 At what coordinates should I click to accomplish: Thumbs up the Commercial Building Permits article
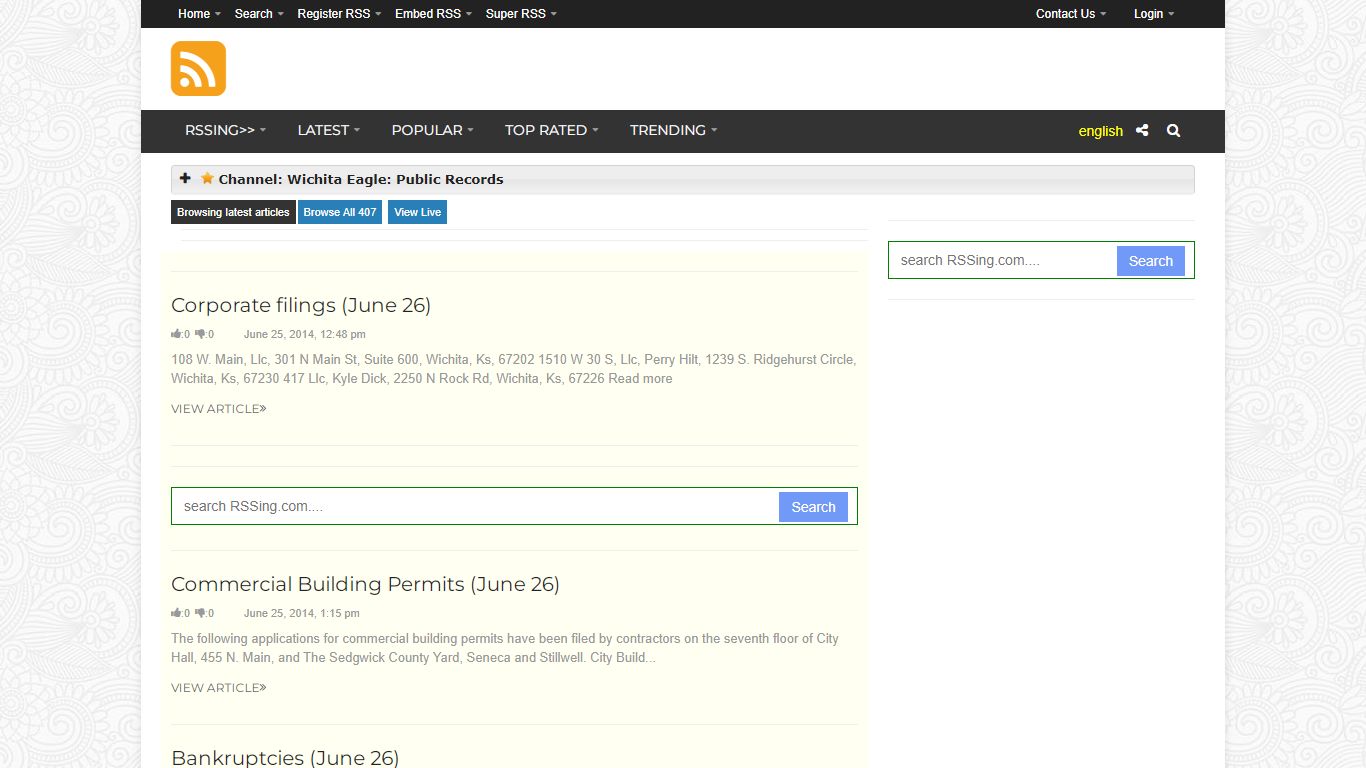coord(177,613)
